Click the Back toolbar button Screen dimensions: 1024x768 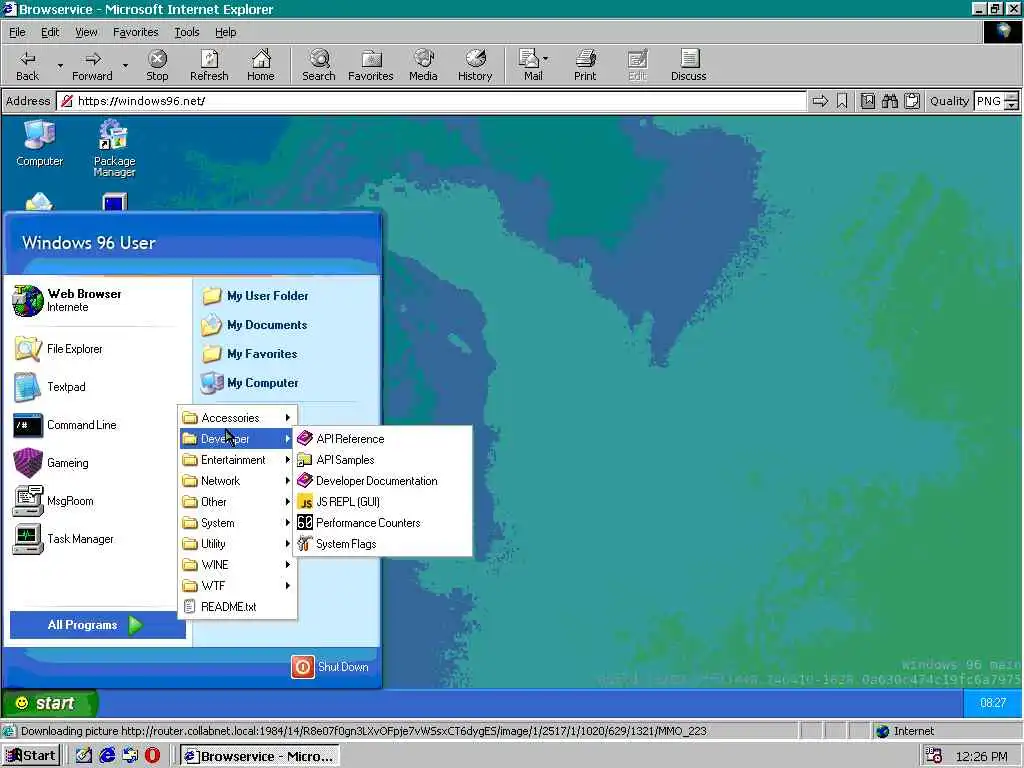click(x=27, y=65)
